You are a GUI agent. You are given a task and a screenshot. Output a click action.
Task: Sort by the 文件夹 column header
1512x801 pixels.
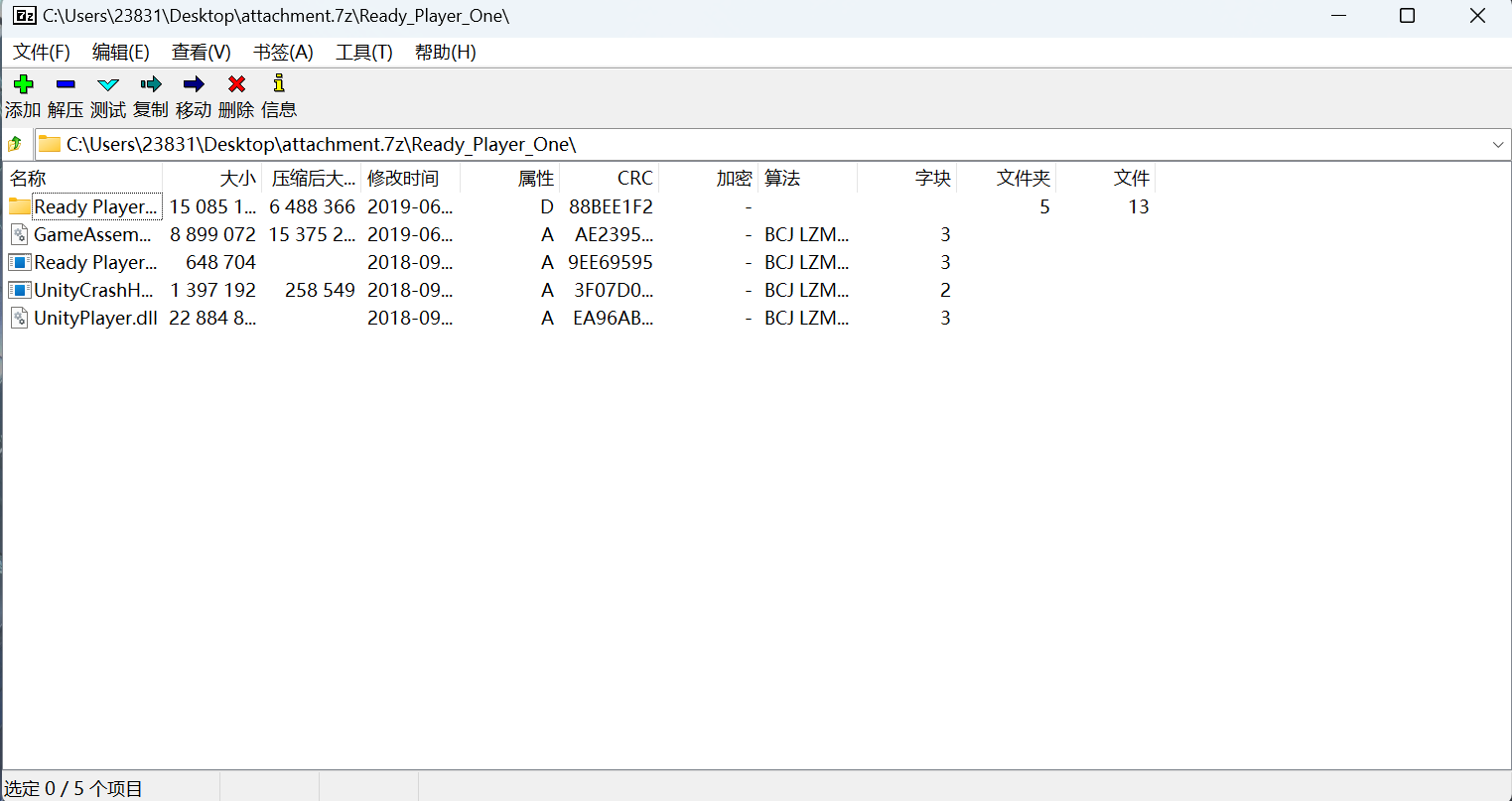1006,179
